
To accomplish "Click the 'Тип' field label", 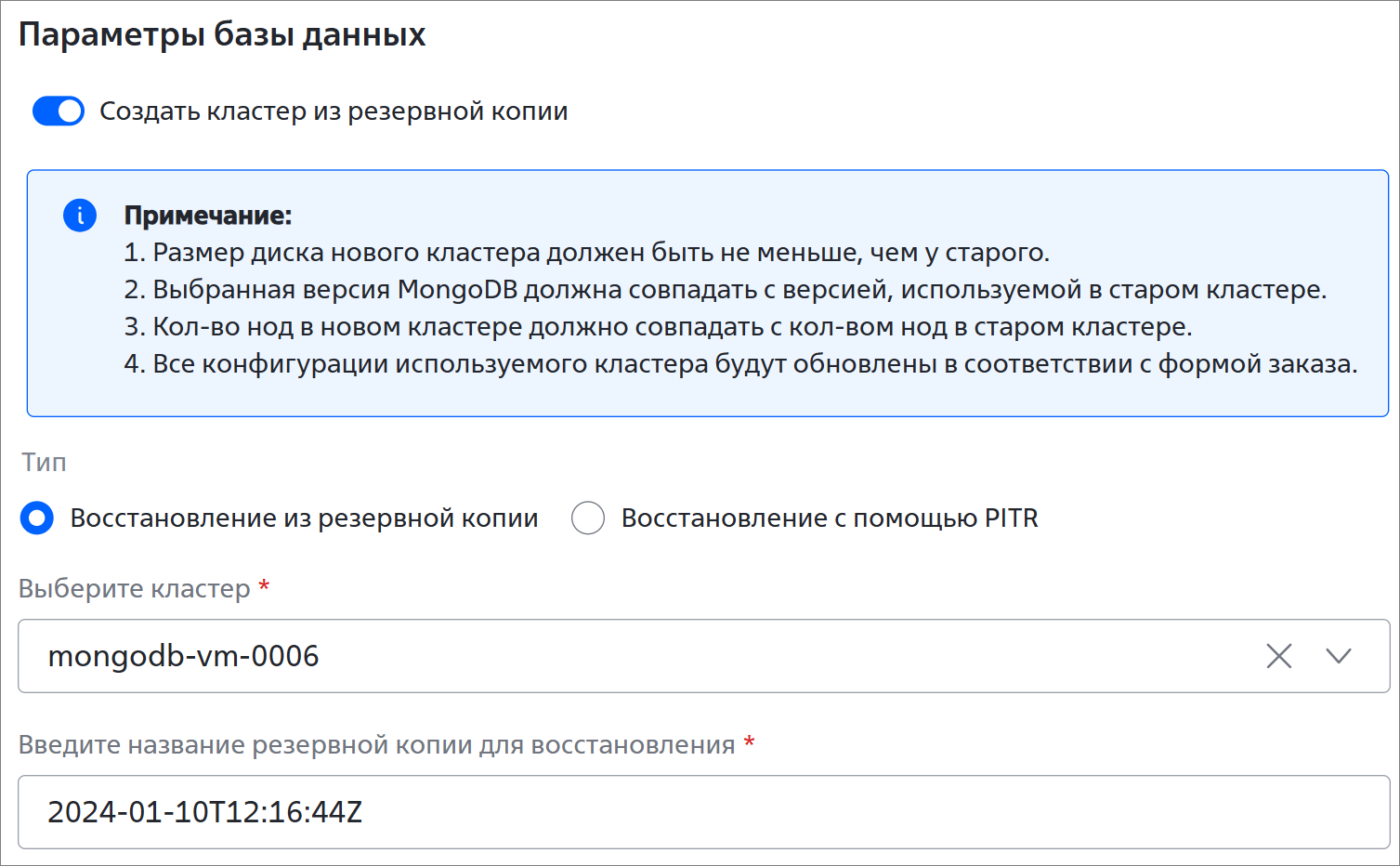I will [44, 462].
